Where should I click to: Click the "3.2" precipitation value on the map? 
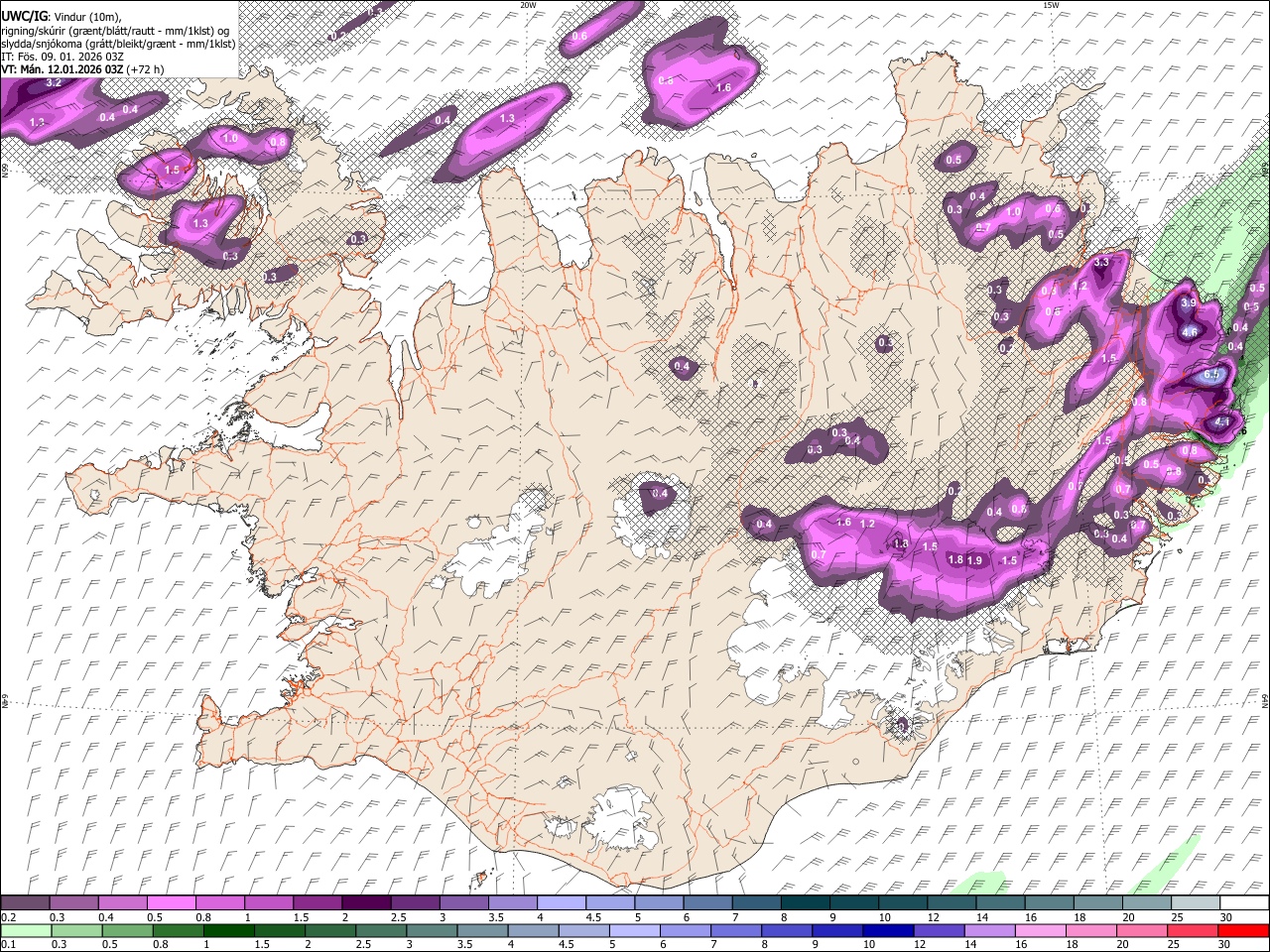[55, 83]
